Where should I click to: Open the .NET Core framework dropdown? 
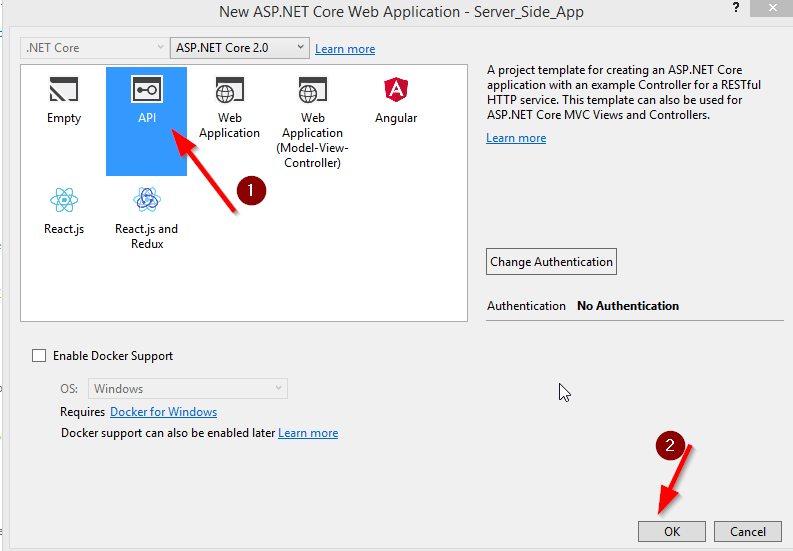(94, 48)
